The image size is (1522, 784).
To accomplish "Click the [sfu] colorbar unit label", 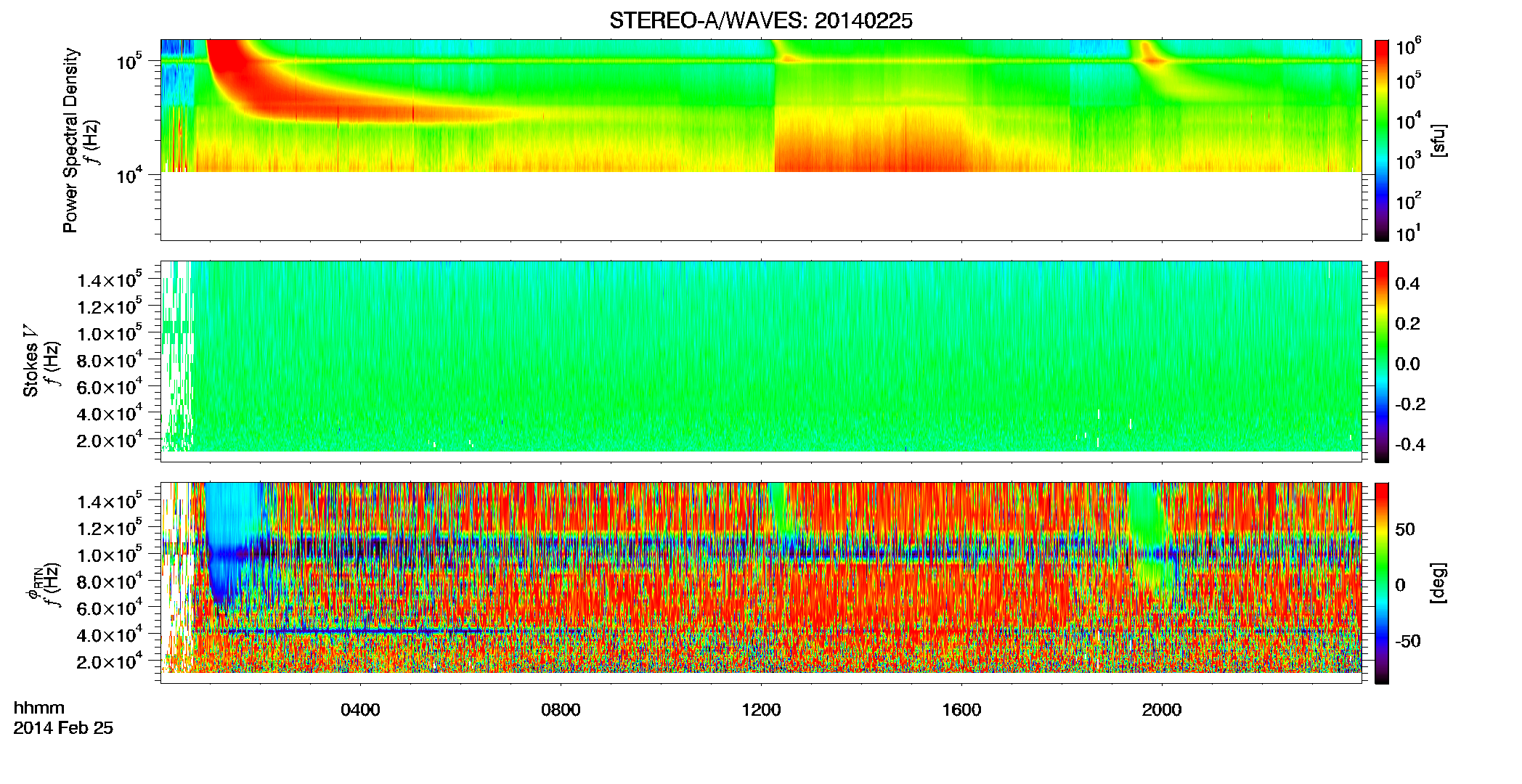I will point(1438,140).
